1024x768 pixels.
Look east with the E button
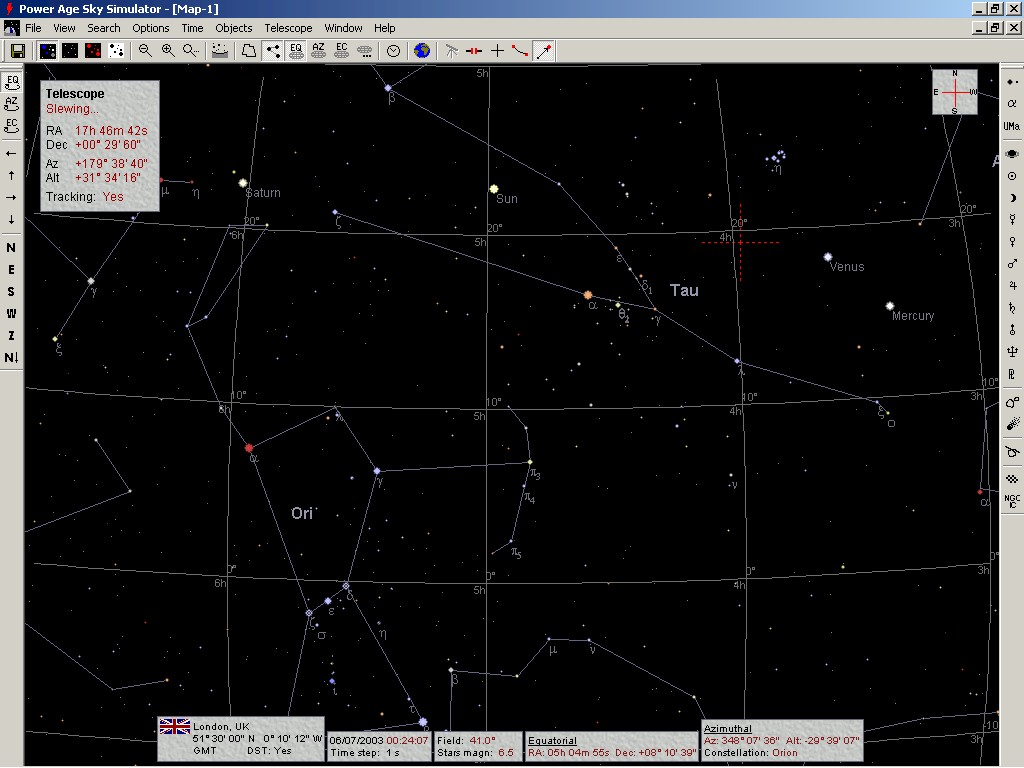click(x=11, y=270)
